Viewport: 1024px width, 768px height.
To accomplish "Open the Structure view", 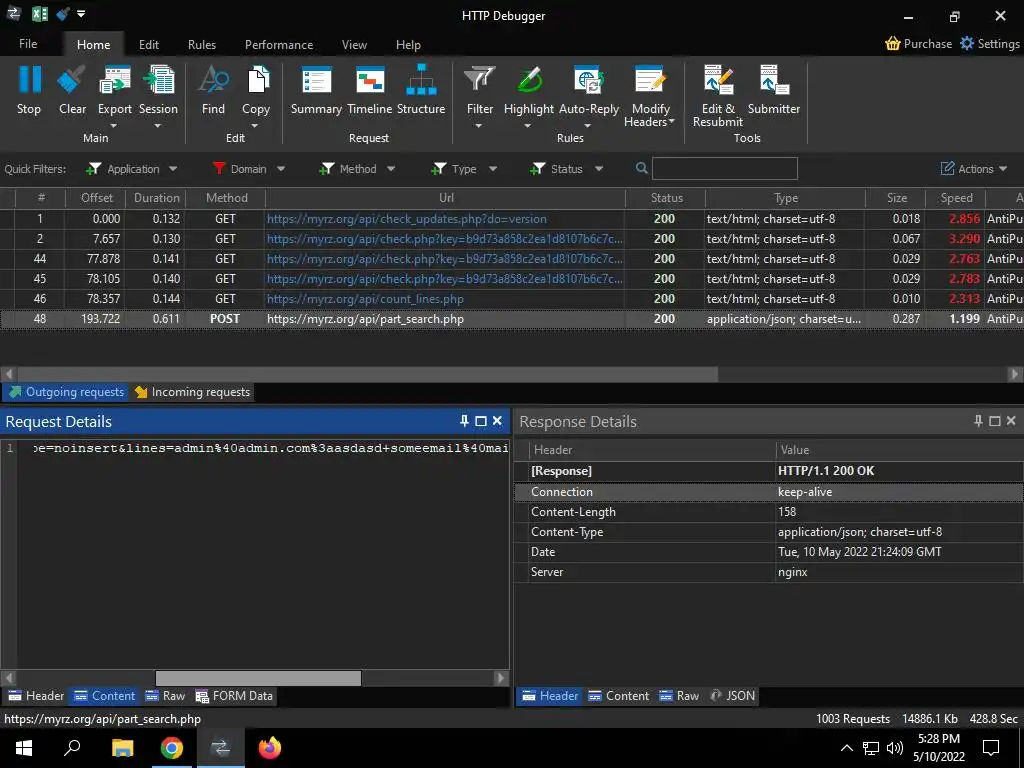I will click(421, 80).
